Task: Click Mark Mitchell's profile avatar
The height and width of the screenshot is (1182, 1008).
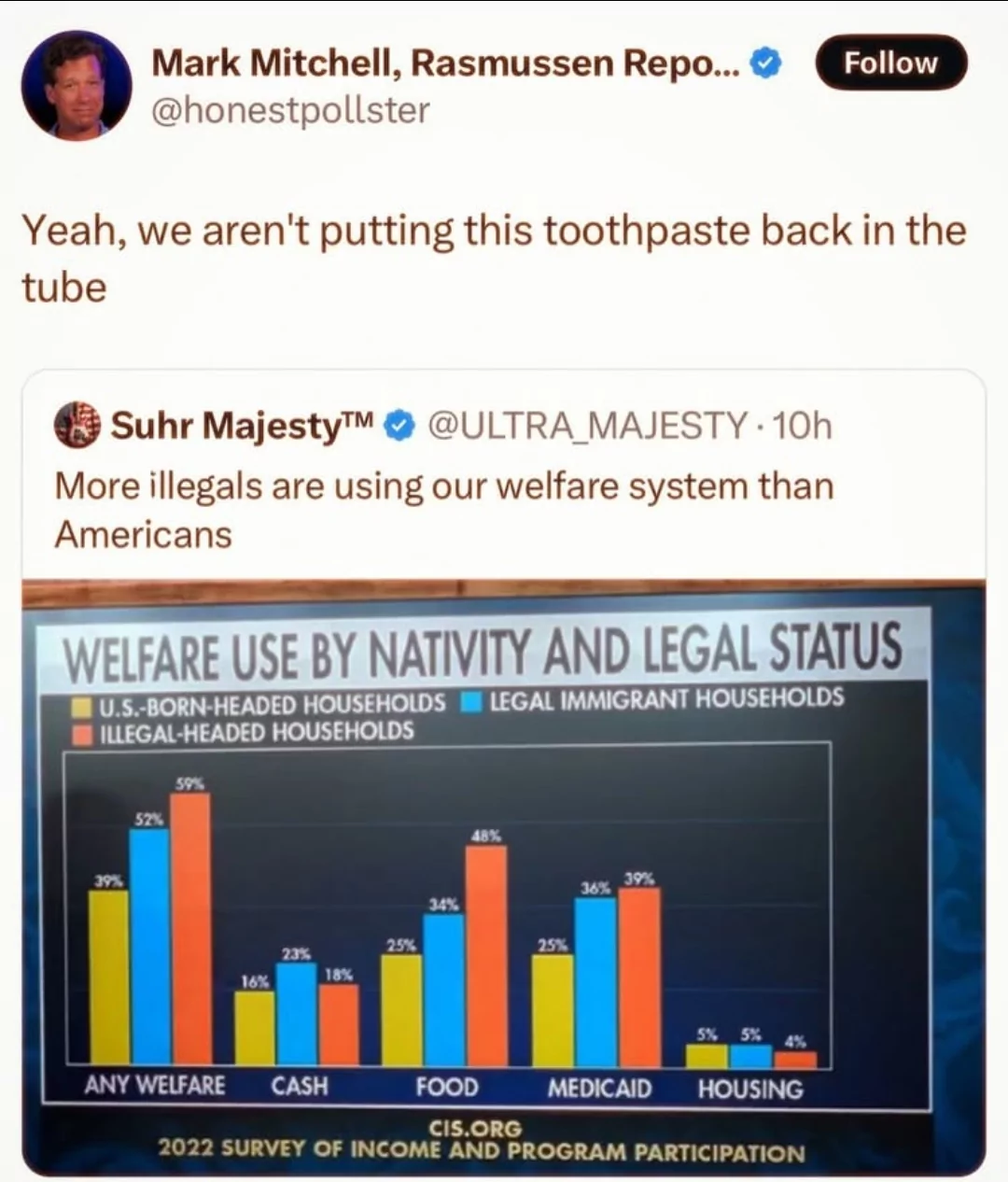Action: (77, 85)
